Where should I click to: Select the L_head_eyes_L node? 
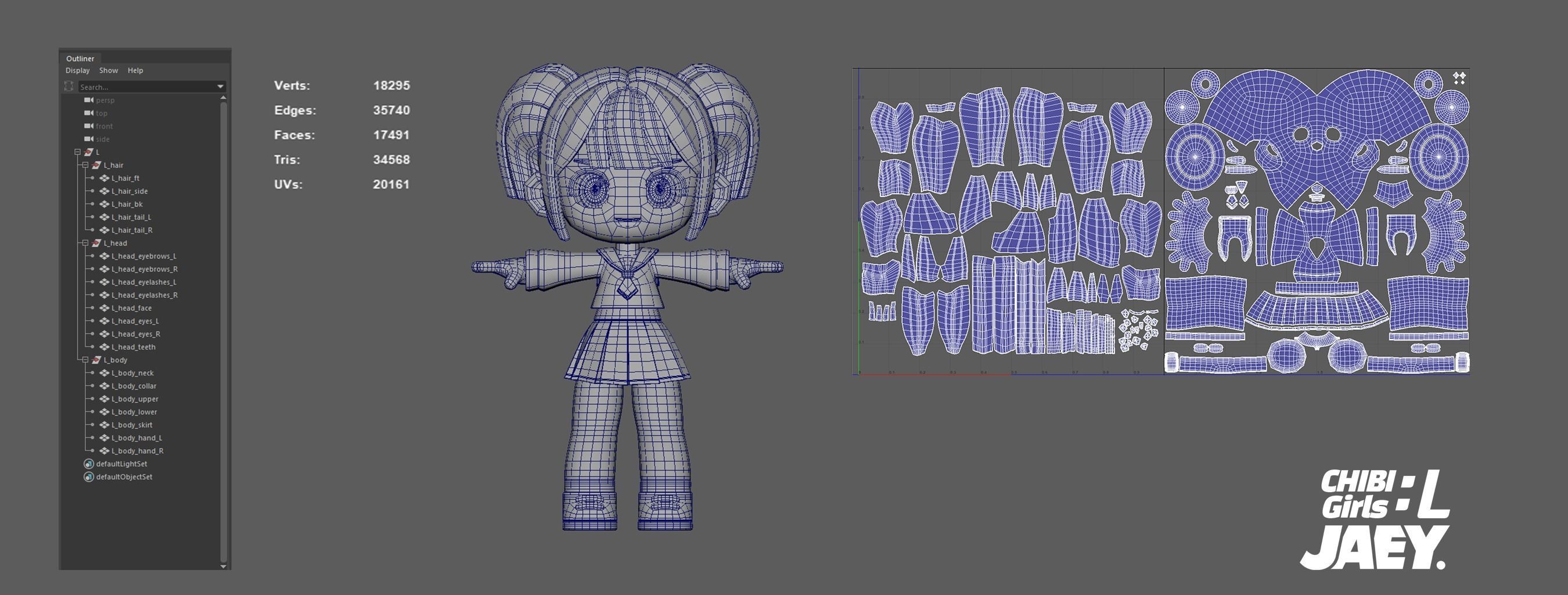[135, 321]
